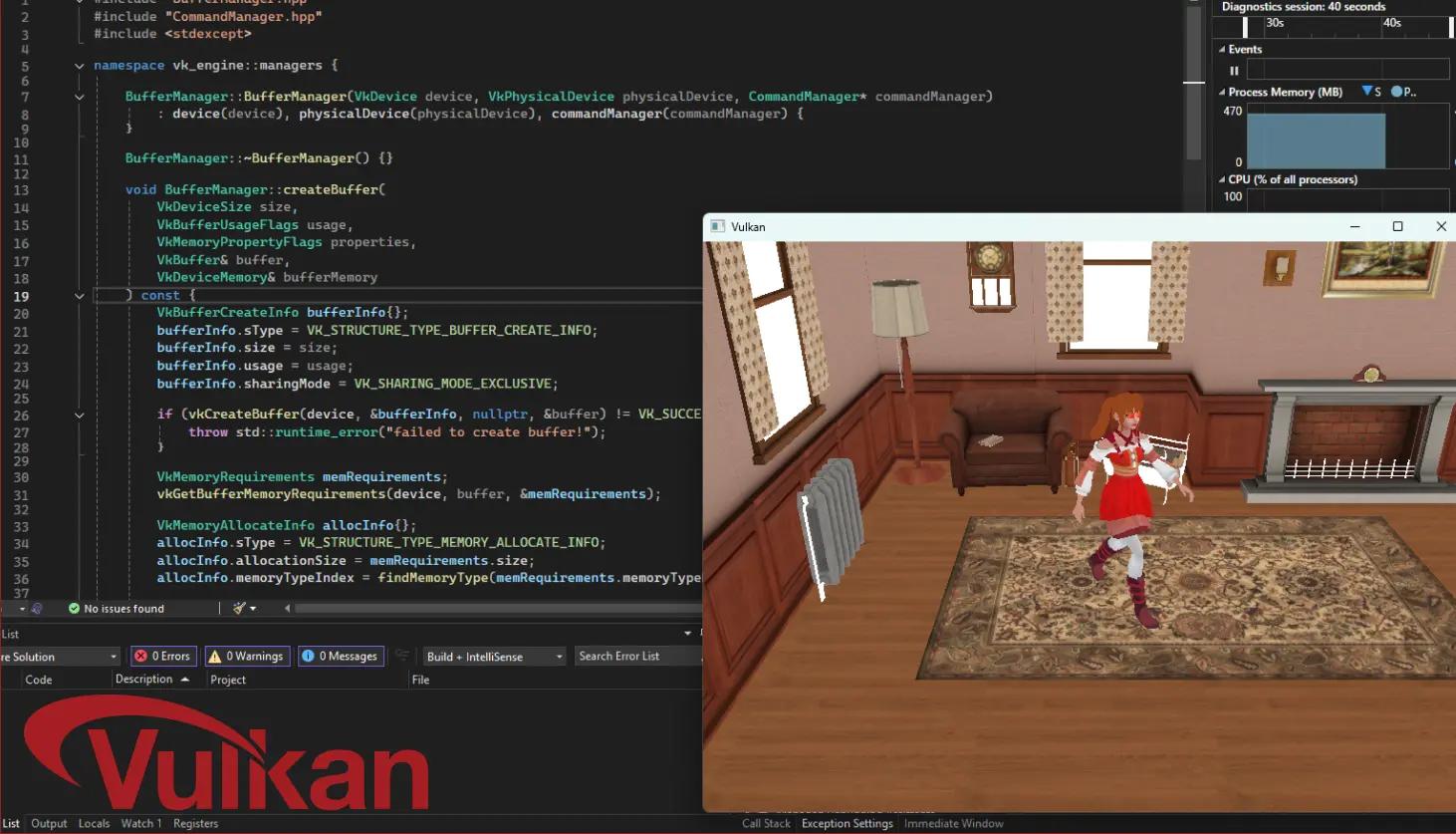The image size is (1456, 834).
Task: Open the Solution scope dropdown in Error List
Action: point(60,657)
